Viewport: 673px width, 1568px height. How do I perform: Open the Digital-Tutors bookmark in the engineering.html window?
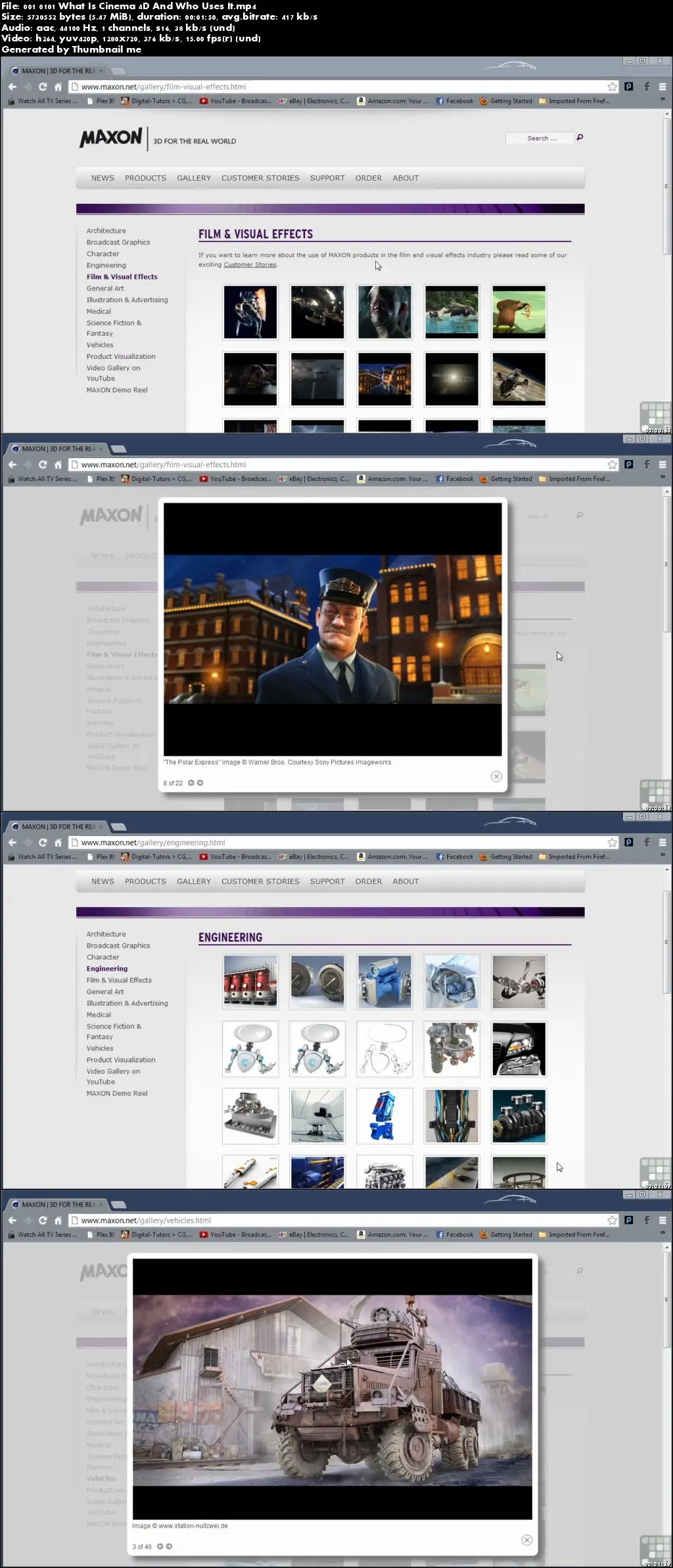point(156,856)
